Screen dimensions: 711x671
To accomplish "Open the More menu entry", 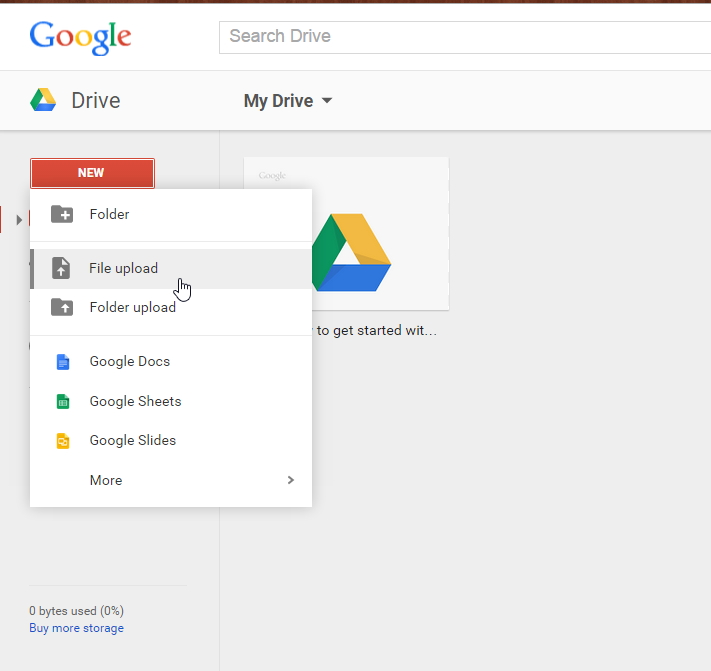I will (x=171, y=480).
